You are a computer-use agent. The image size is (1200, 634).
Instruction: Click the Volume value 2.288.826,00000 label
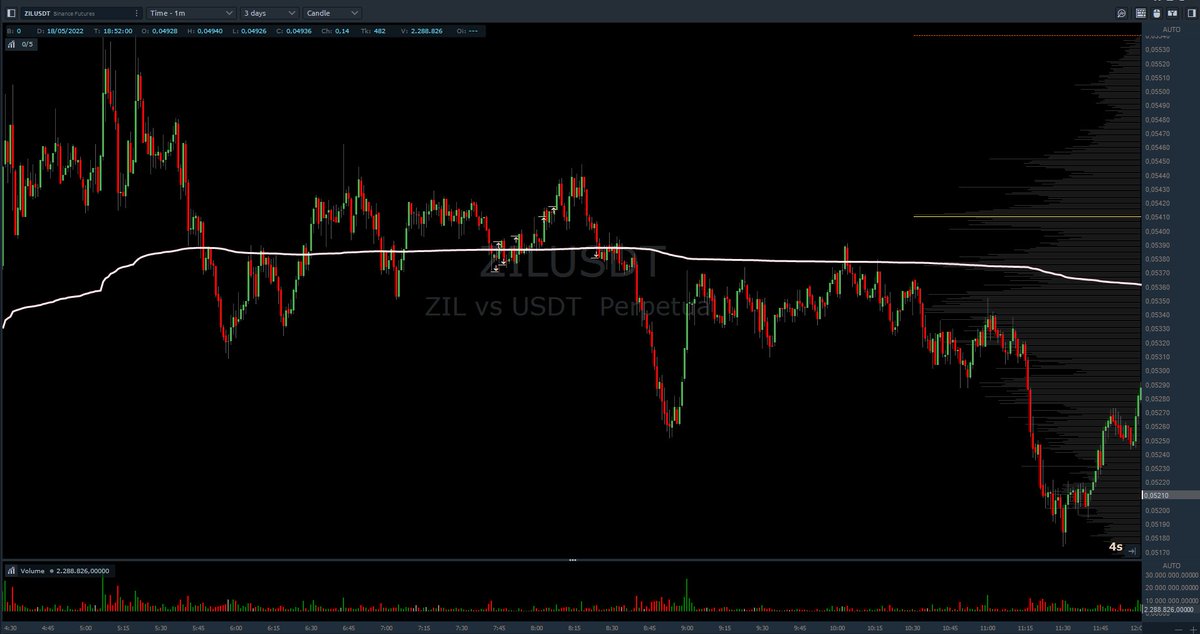[x=83, y=571]
